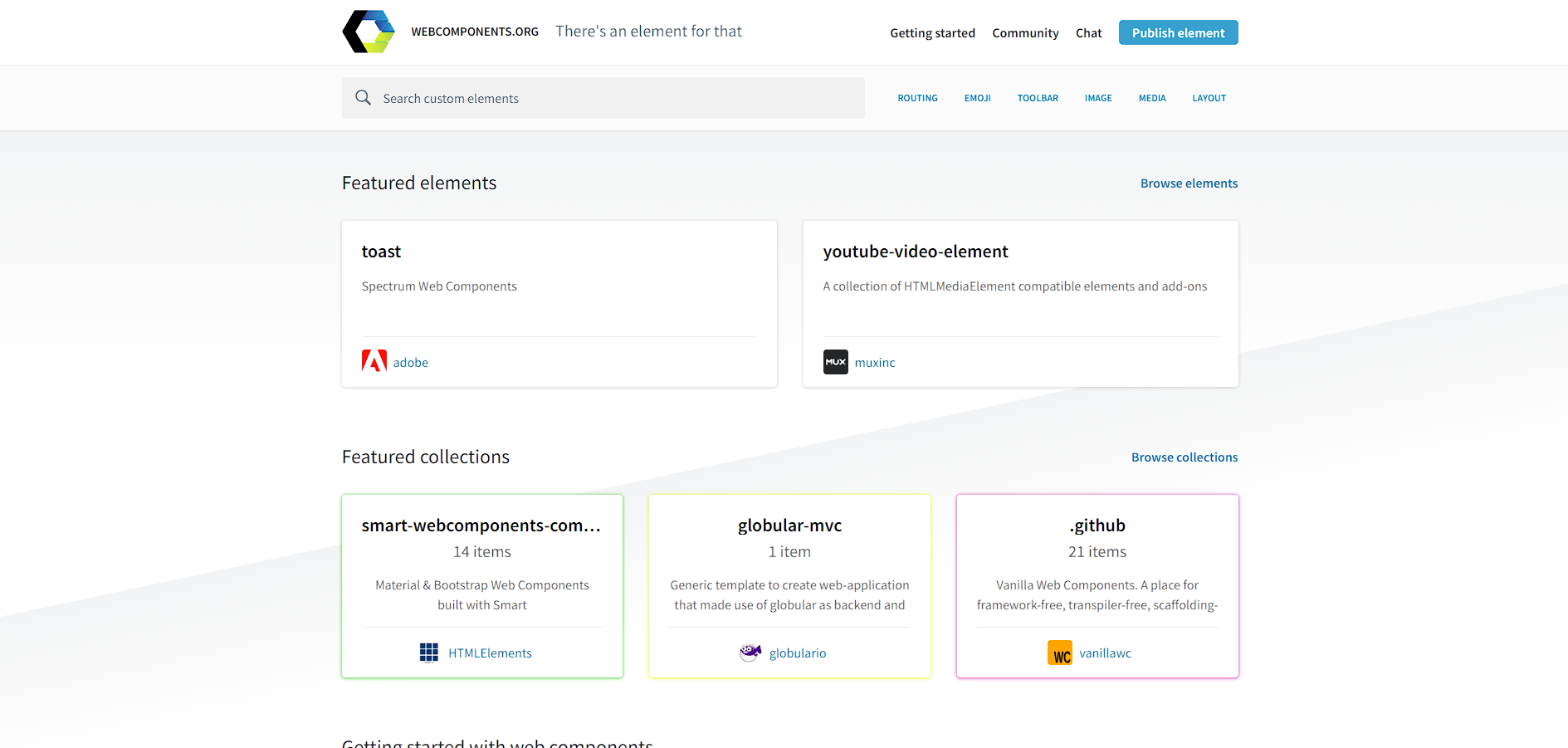Screen dimensions: 1568x748
Task: Visit the Community page
Action: pyautogui.click(x=1025, y=32)
